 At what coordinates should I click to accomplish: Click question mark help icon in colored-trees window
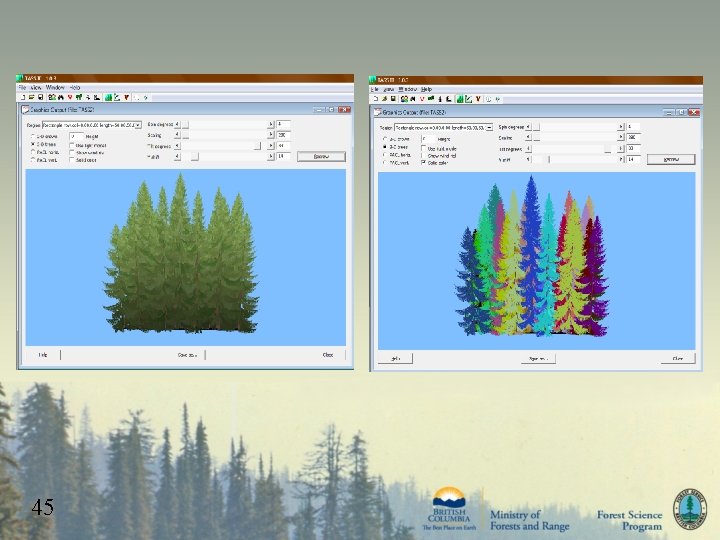tap(498, 99)
